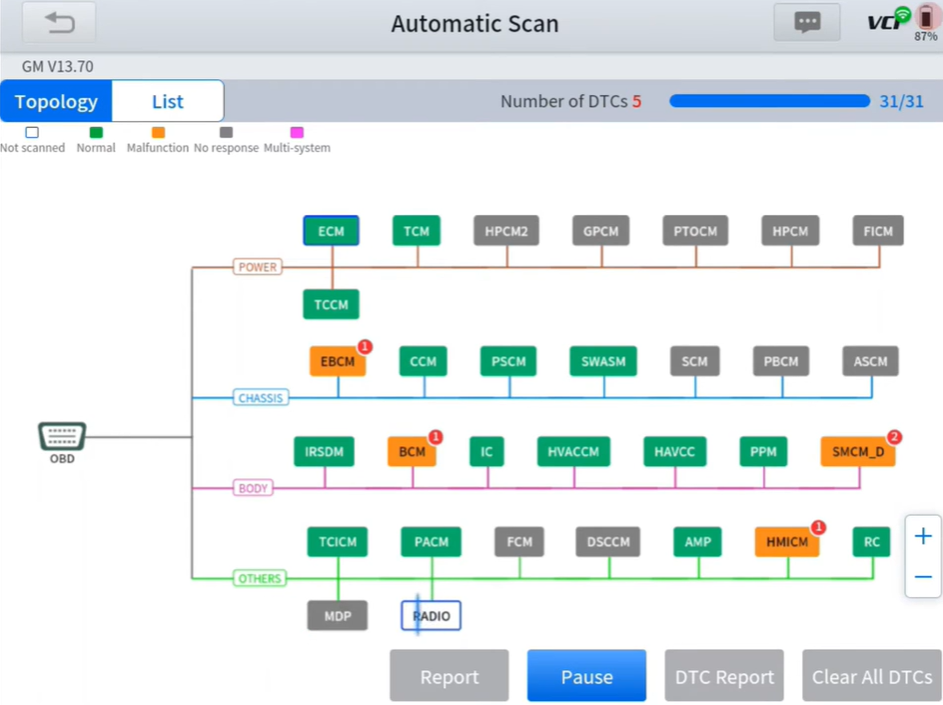
Task: Click the Number of DTCs counter
Action: [x=571, y=101]
